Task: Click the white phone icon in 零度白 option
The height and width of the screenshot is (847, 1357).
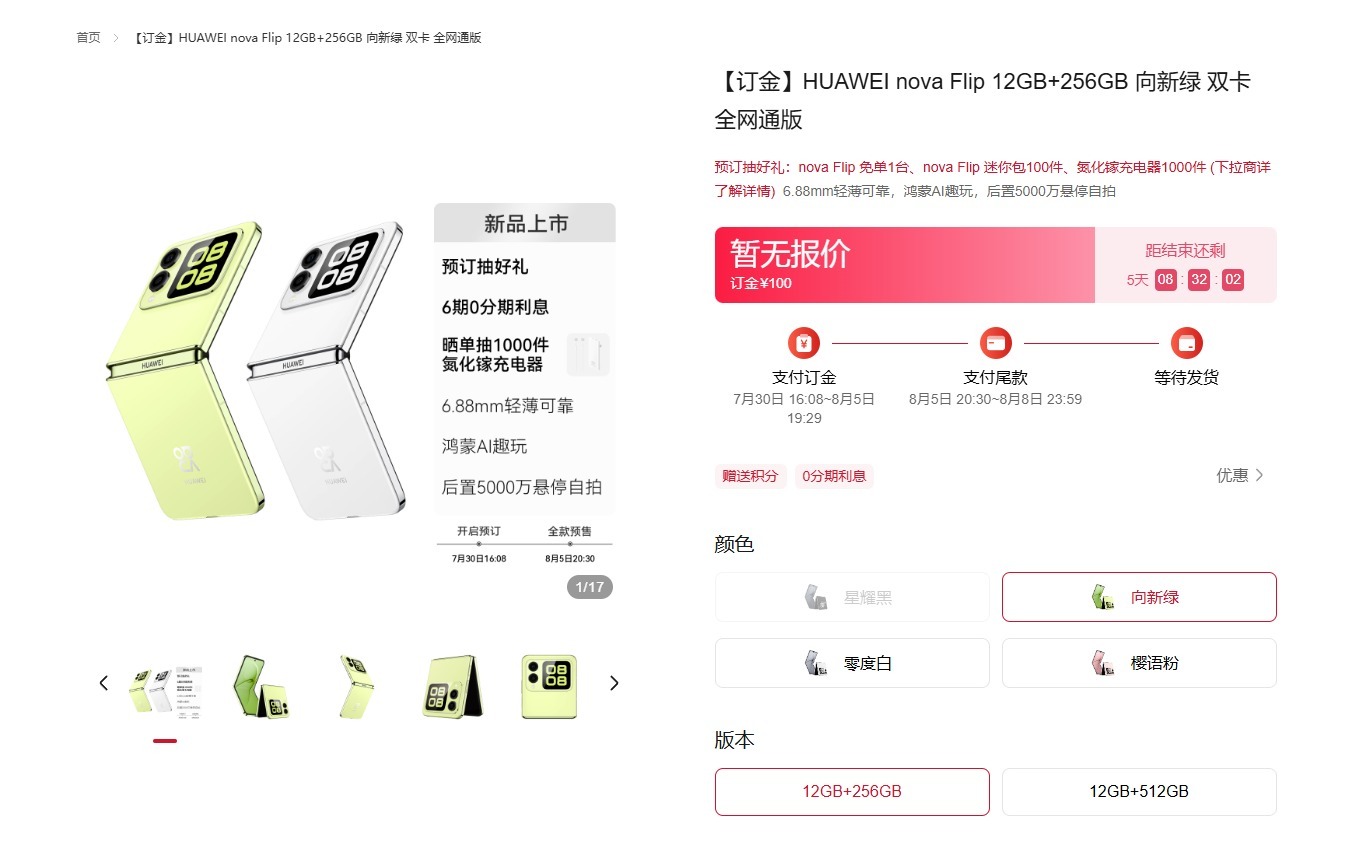Action: pyautogui.click(x=816, y=663)
